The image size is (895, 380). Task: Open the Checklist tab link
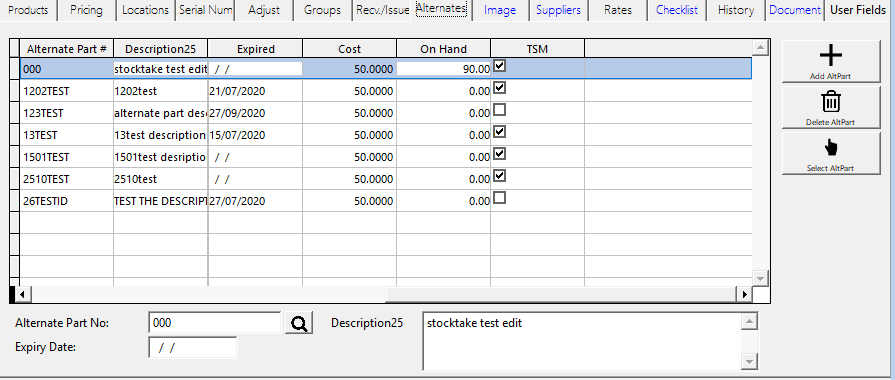click(x=677, y=10)
